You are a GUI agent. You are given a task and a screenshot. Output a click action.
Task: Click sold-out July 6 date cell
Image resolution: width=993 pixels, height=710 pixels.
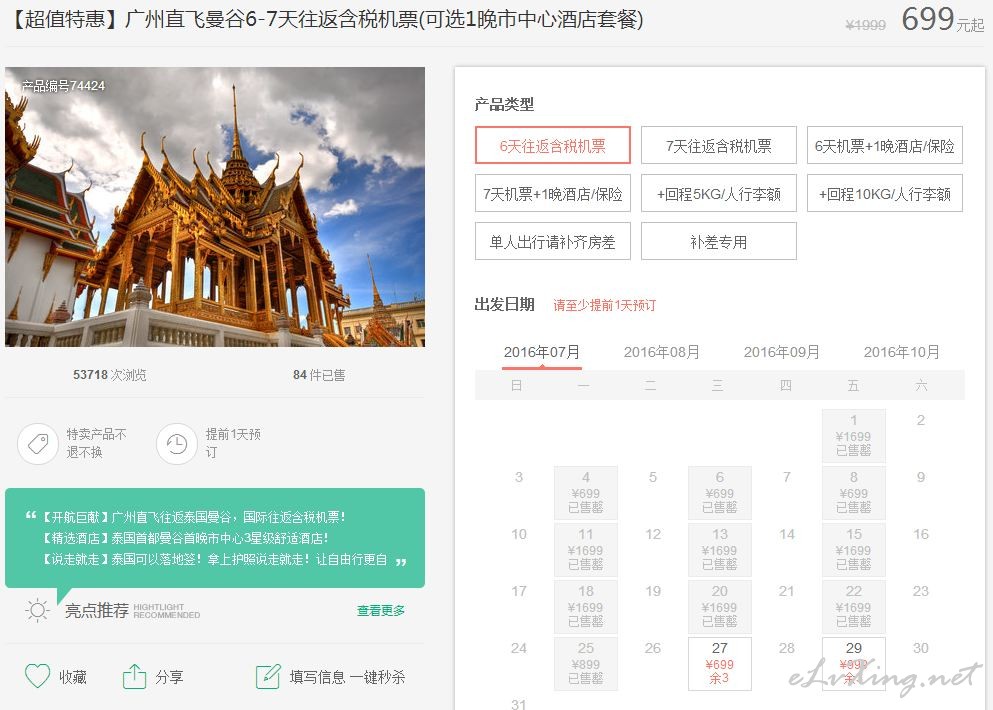(719, 493)
